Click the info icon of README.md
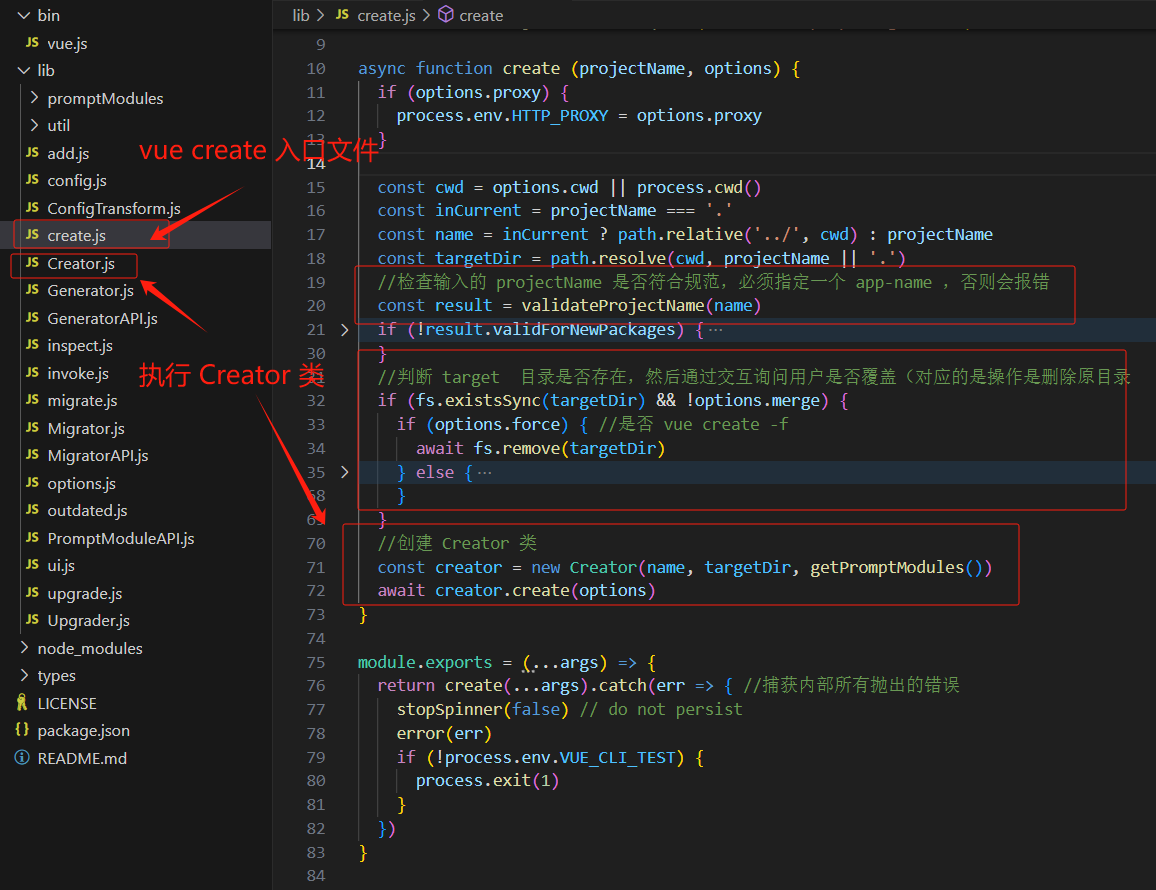 [22, 758]
